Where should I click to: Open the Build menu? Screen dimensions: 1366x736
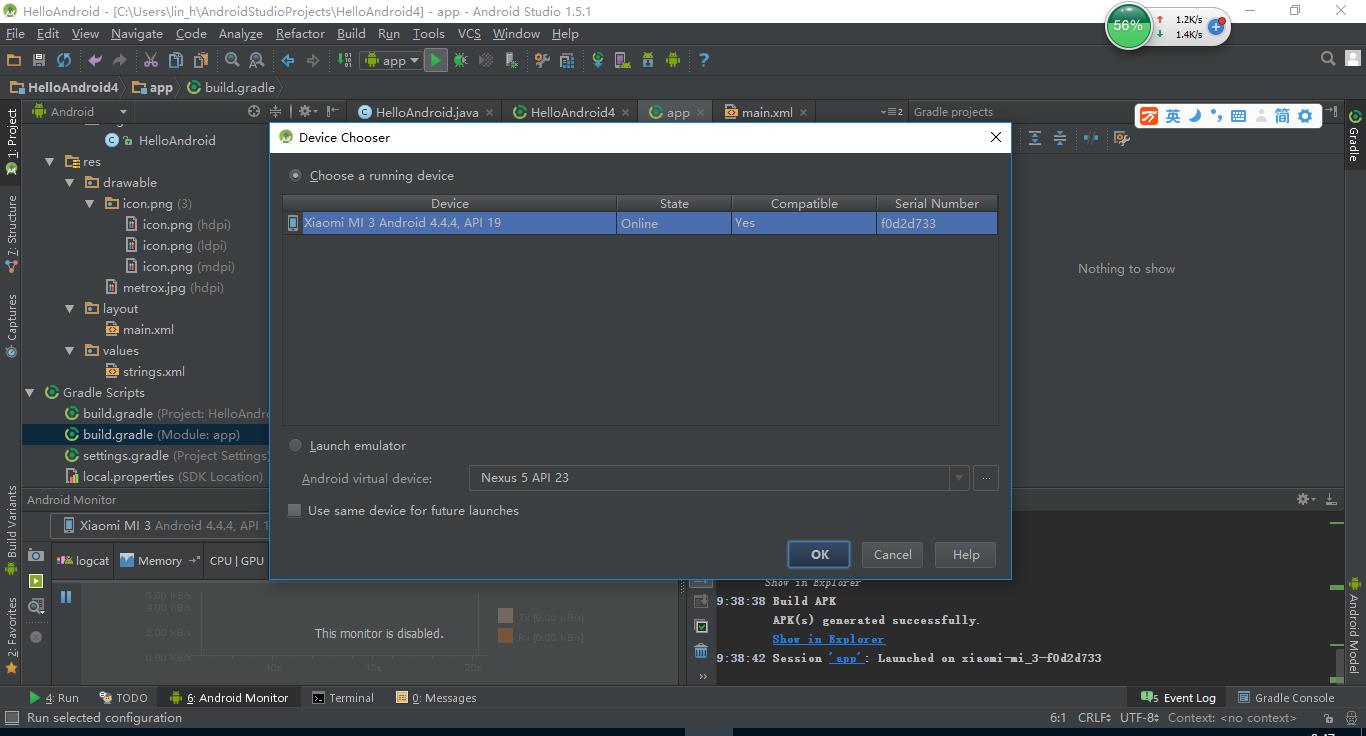click(x=351, y=33)
